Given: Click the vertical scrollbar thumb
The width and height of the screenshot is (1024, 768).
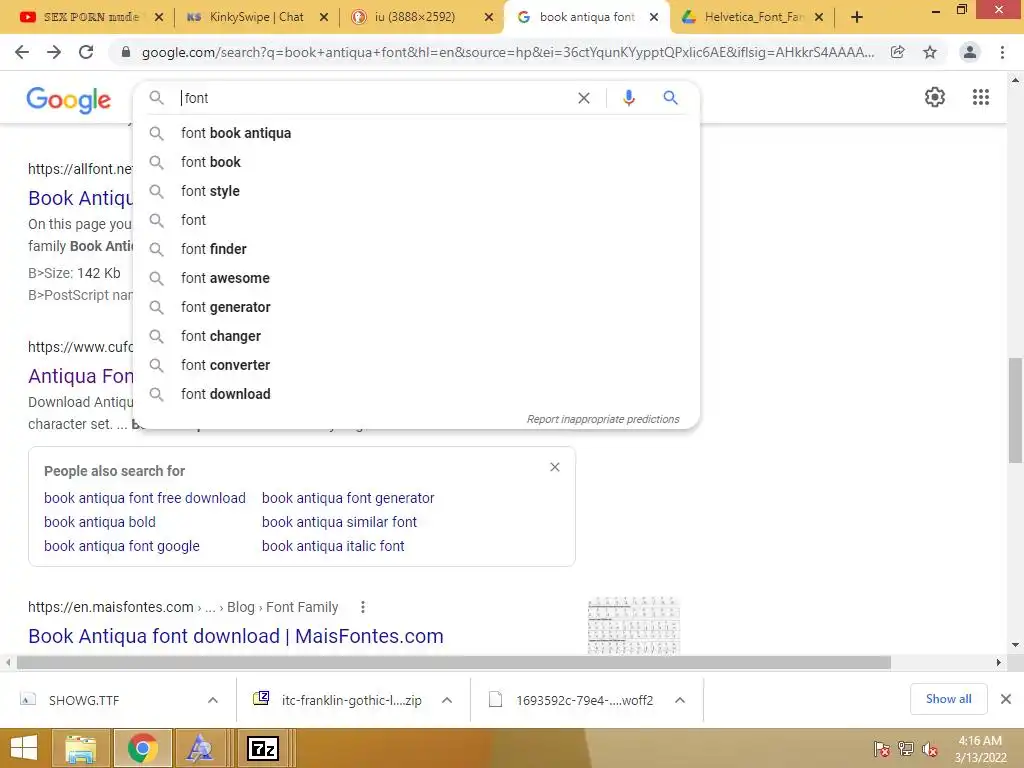Looking at the screenshot, I should [1016, 410].
